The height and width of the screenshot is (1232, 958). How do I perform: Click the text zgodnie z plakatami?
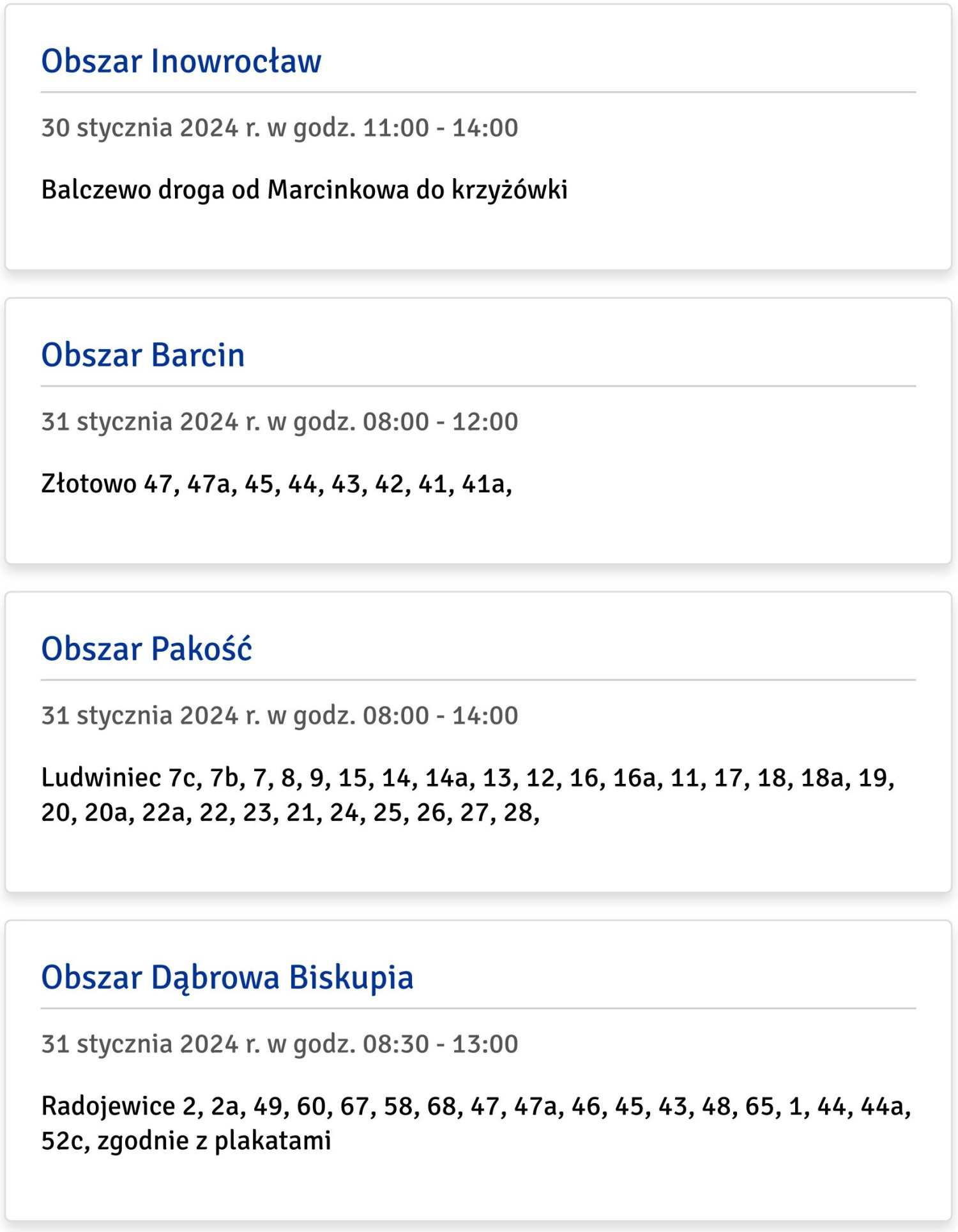pyautogui.click(x=214, y=1141)
